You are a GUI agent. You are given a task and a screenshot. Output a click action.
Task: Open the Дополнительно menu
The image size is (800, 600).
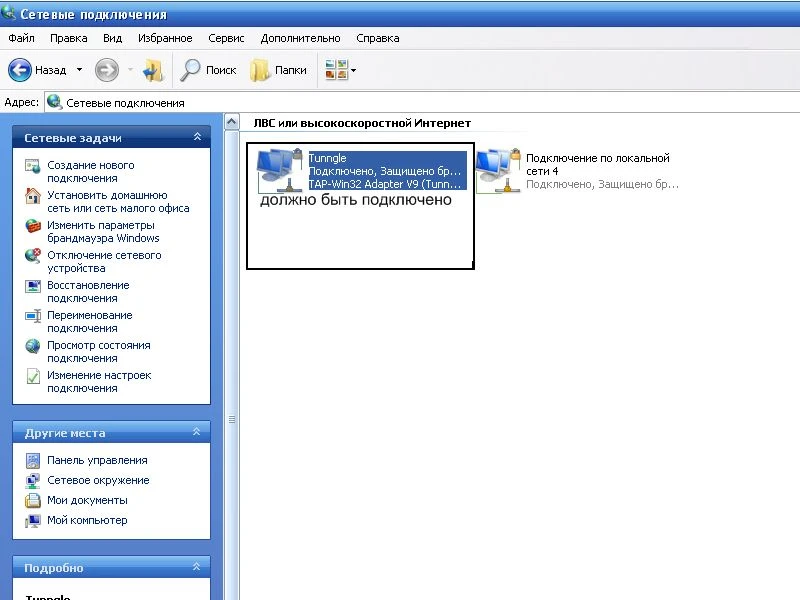pyautogui.click(x=300, y=38)
